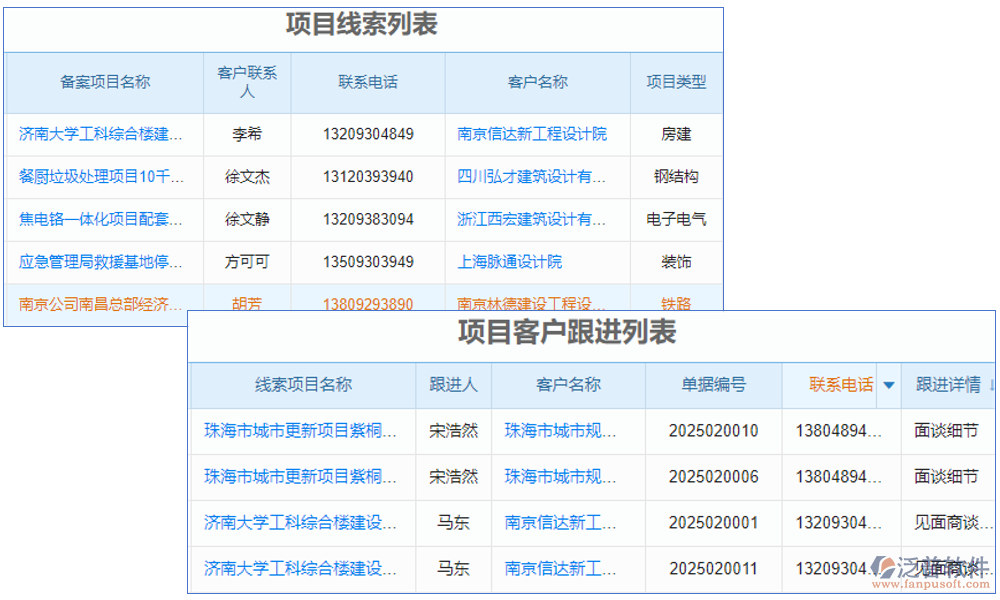
Task: Open the 南京信达新工程设计院 customer link
Action: pos(534,134)
